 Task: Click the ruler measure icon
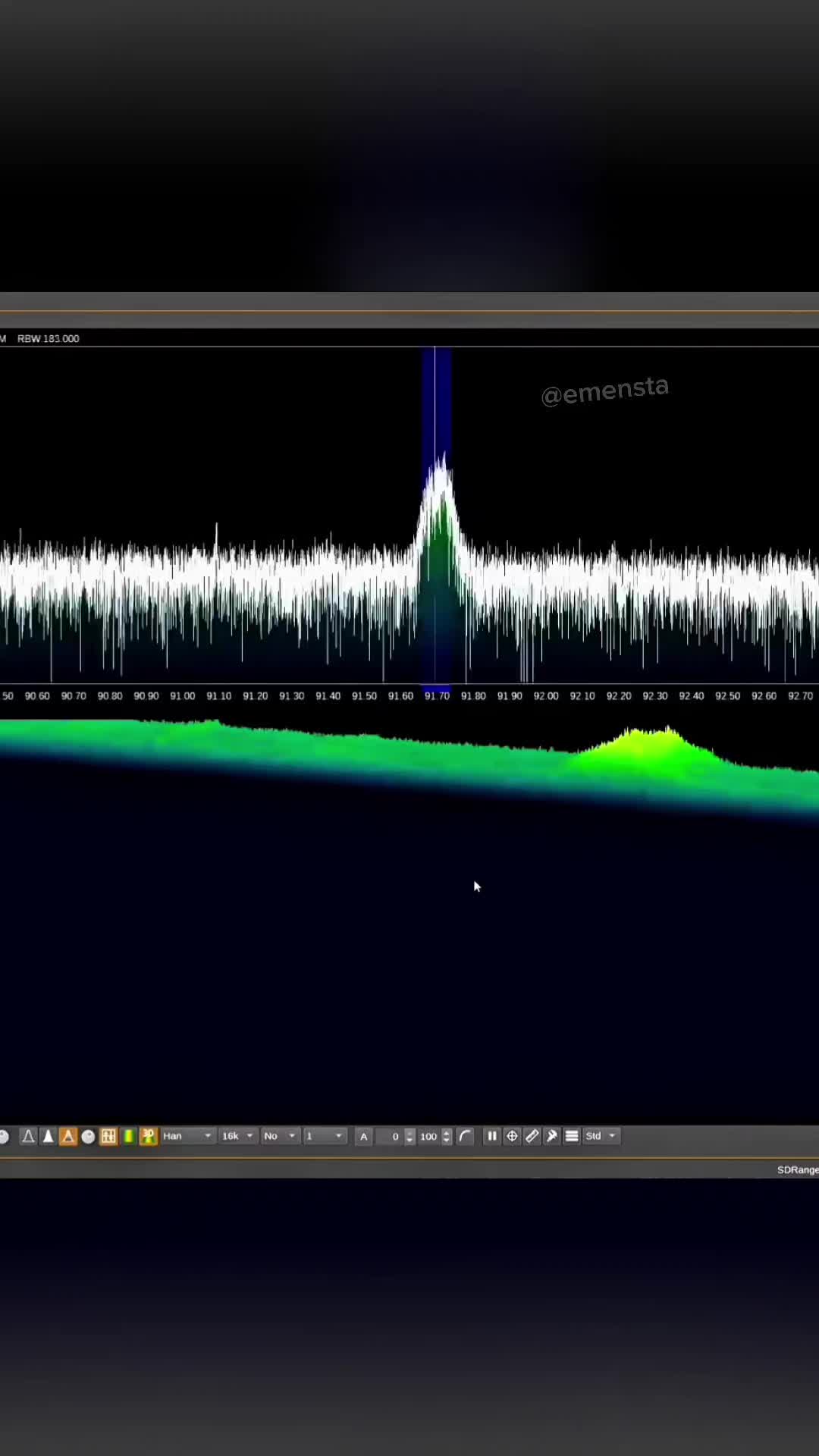[532, 1136]
